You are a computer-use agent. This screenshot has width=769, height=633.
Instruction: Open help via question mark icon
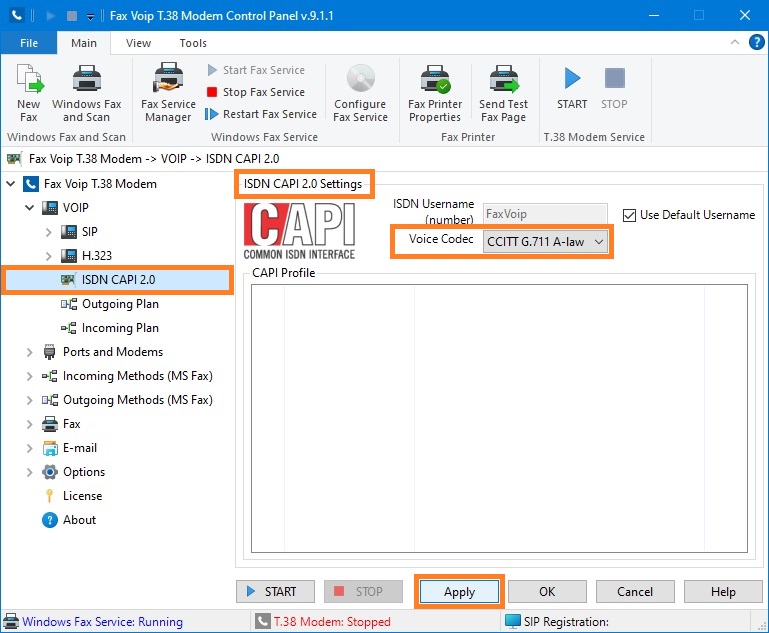756,42
